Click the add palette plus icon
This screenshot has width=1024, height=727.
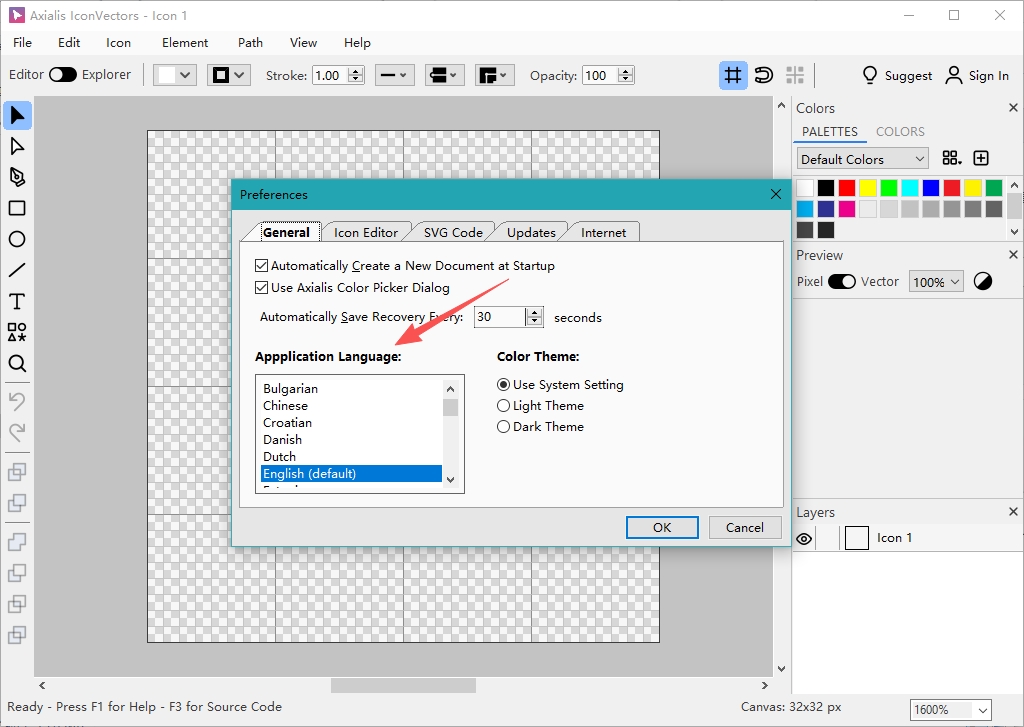(981, 158)
